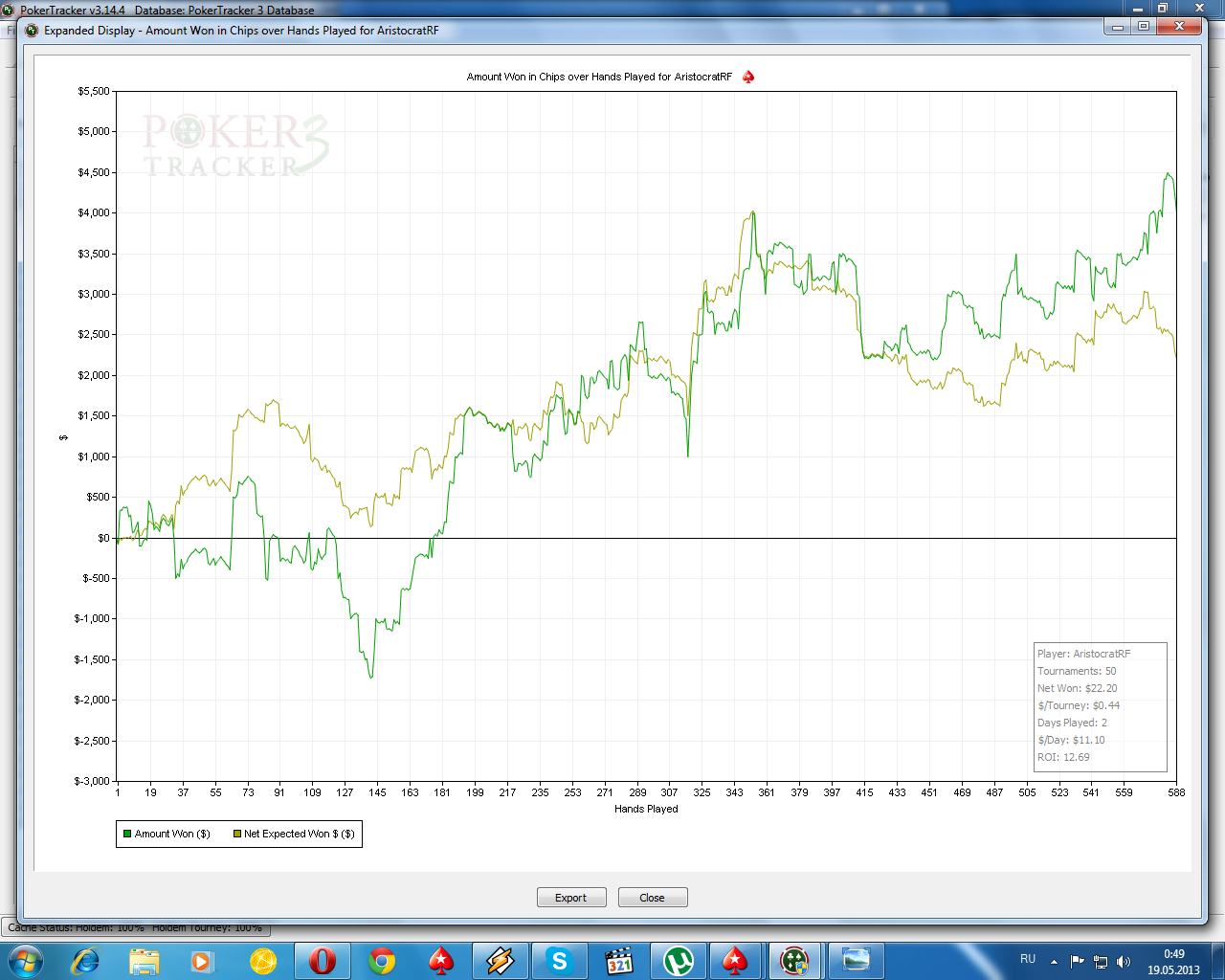The width and height of the screenshot is (1225, 980).
Task: Open the picture viewer taskbar button
Action: pyautogui.click(x=856, y=961)
